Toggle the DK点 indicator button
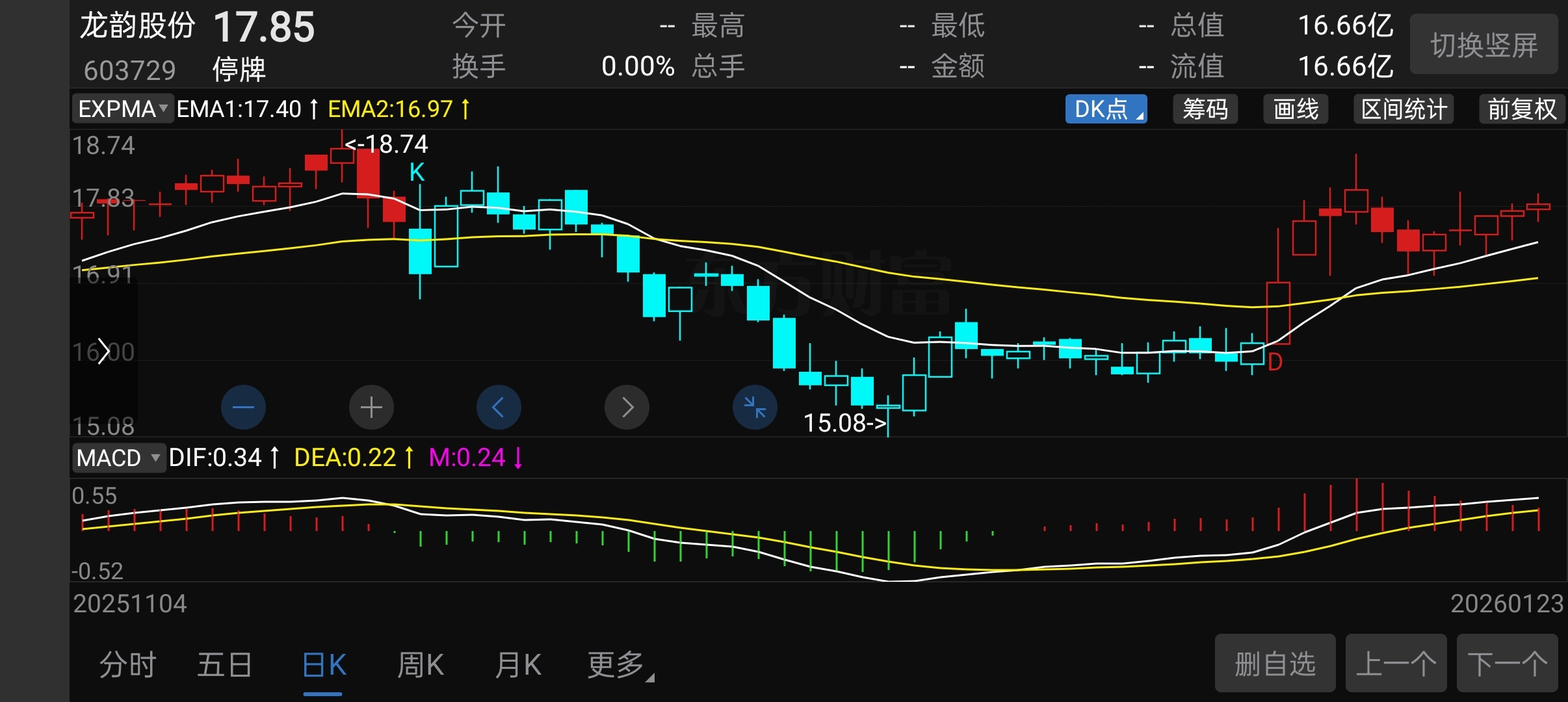This screenshot has width=1568, height=702. pyautogui.click(x=1106, y=109)
